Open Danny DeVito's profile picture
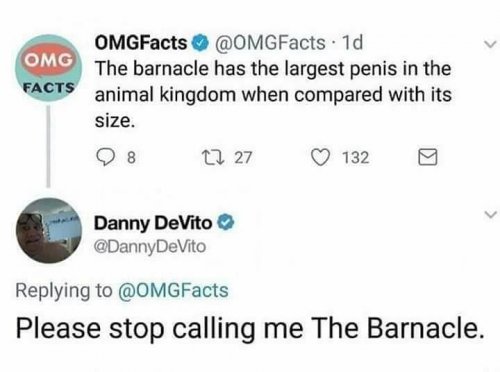 point(49,230)
